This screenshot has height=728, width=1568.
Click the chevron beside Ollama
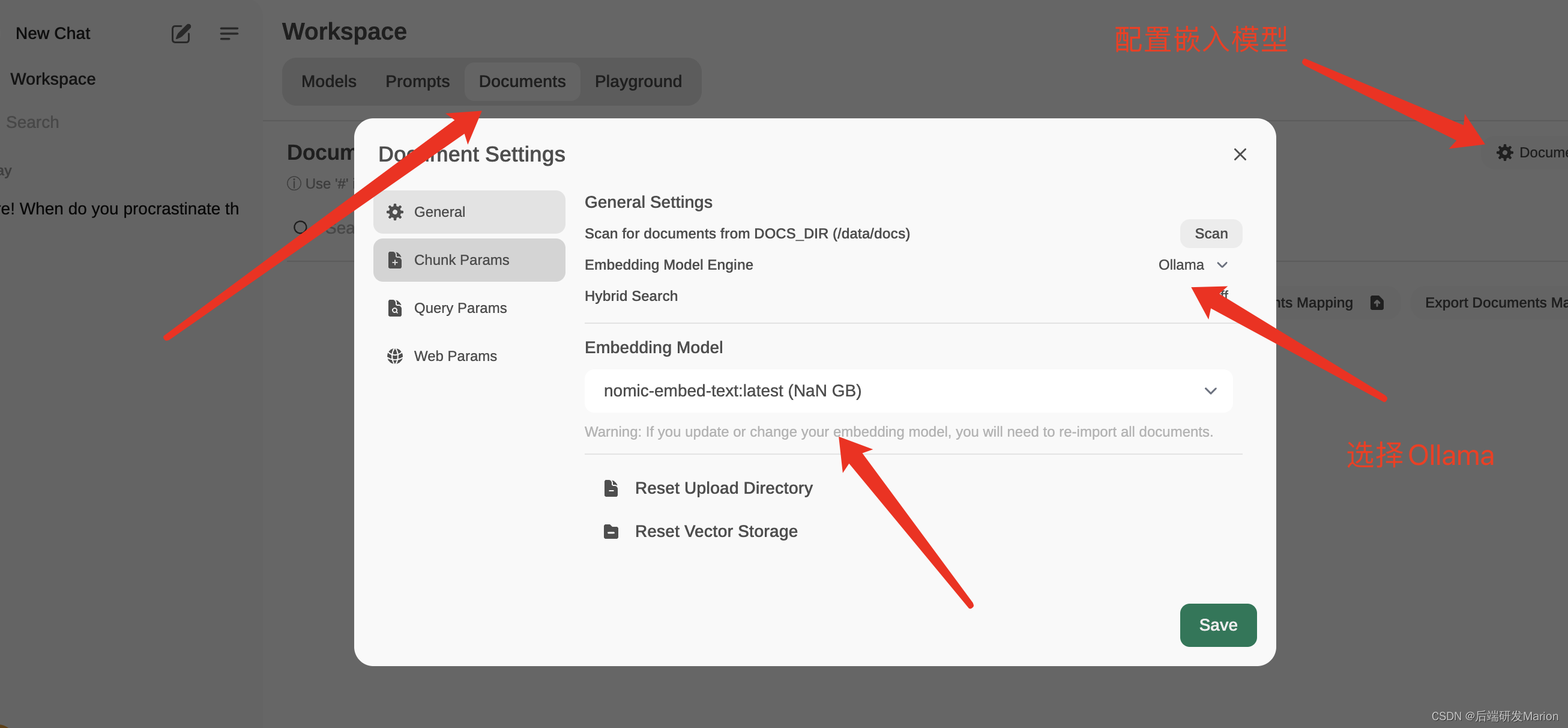pyautogui.click(x=1222, y=265)
